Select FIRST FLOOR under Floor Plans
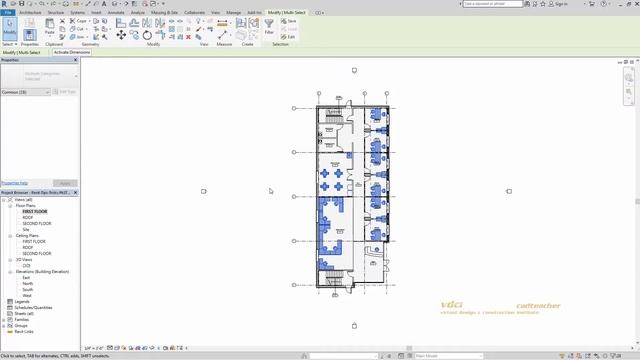Screen dimensions: 640x360 (35, 211)
